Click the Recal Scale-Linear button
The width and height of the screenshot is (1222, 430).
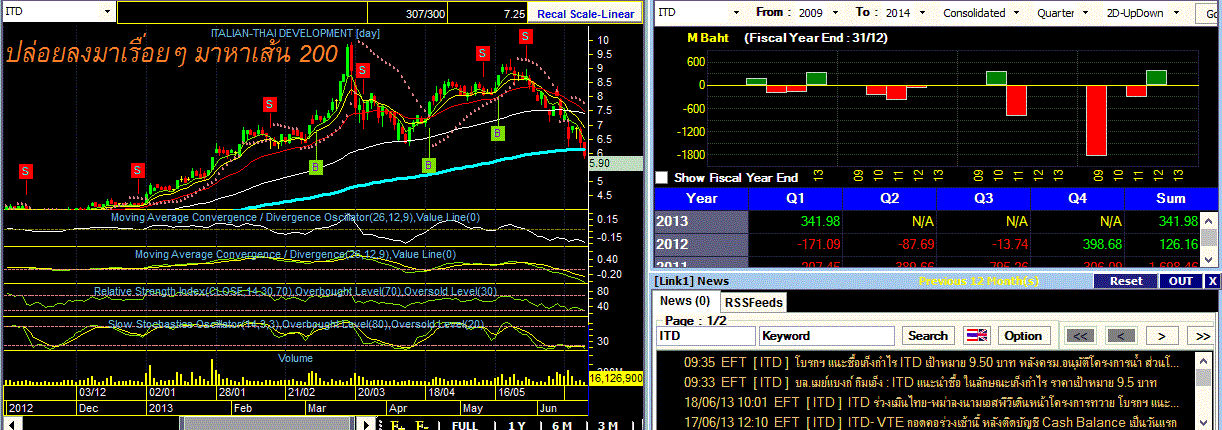(585, 14)
